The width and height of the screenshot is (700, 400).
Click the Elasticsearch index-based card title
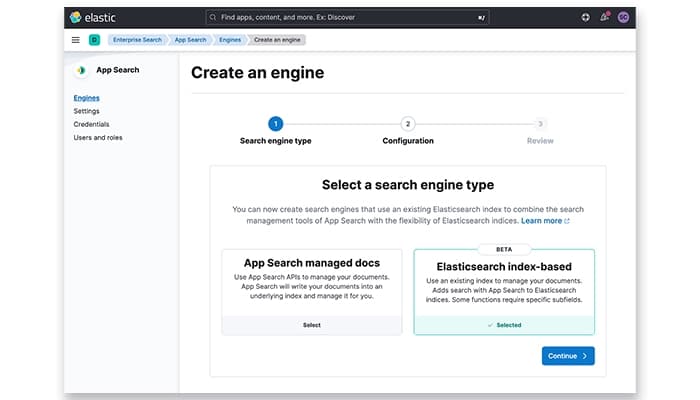(504, 267)
